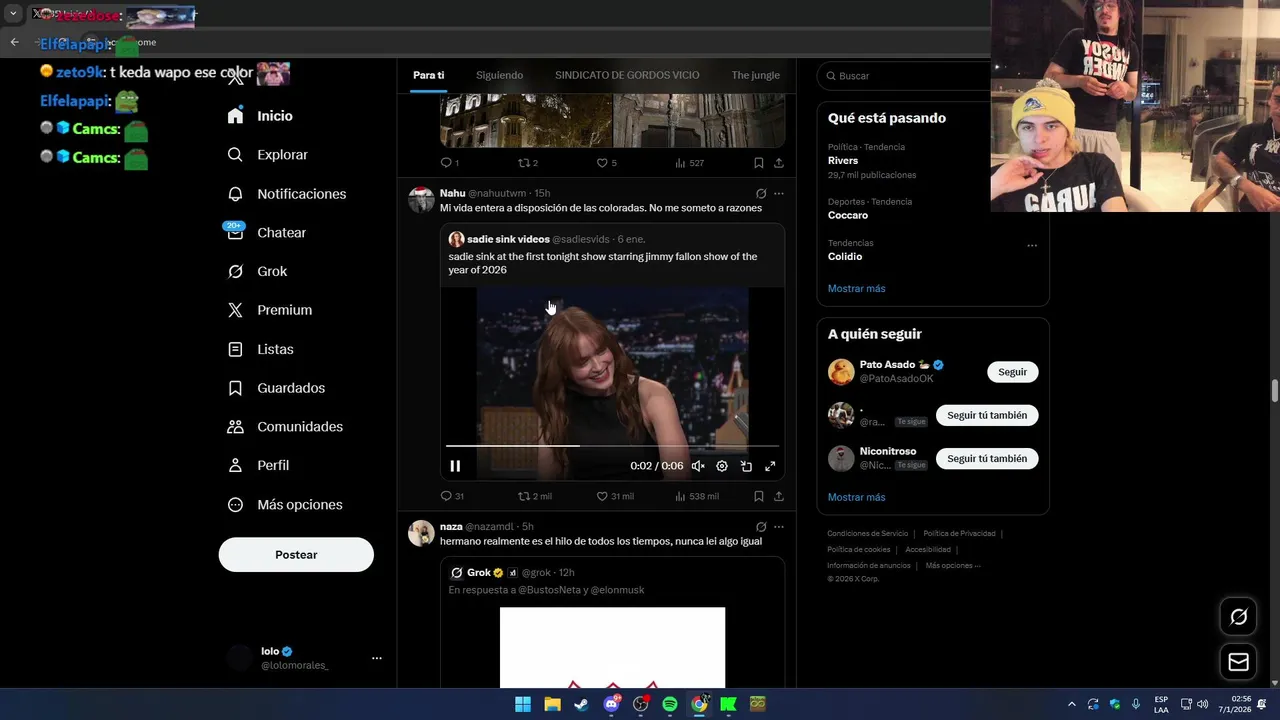Open Chatear with 20+ badge

tap(266, 232)
